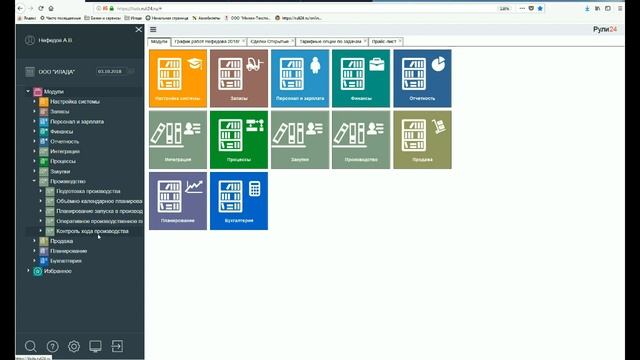Close the Тарифные опции по задачам tab
This screenshot has width=640, height=360.
tap(365, 41)
